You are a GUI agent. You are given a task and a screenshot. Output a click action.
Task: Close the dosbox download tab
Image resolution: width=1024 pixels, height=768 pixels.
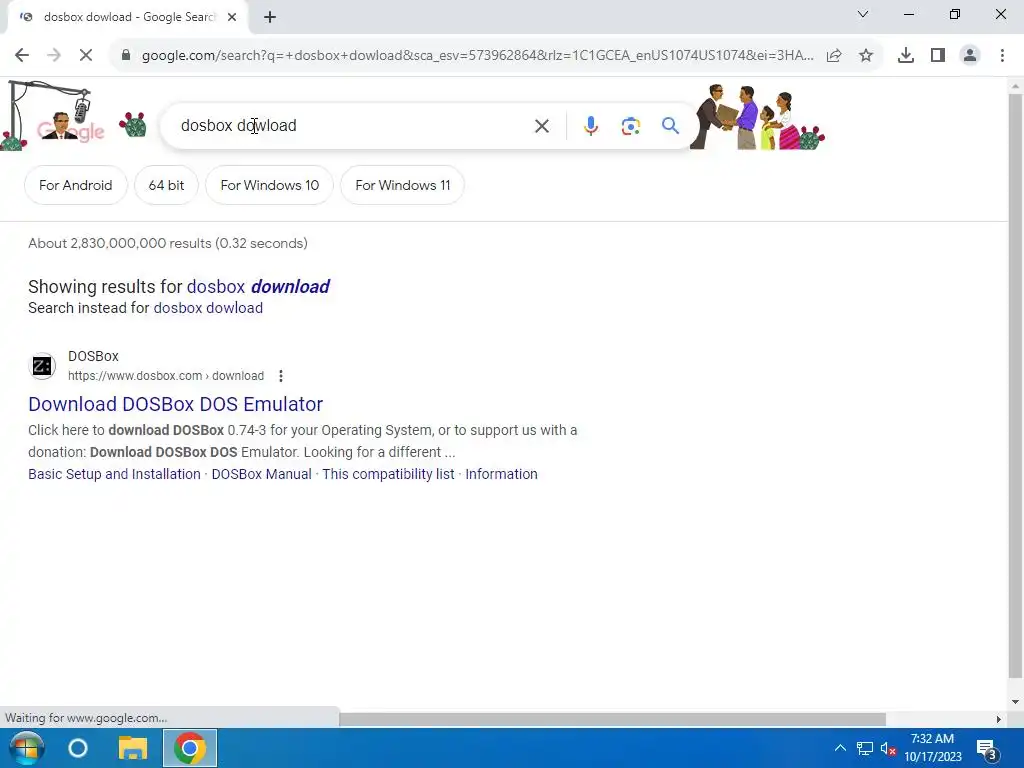pyautogui.click(x=232, y=18)
